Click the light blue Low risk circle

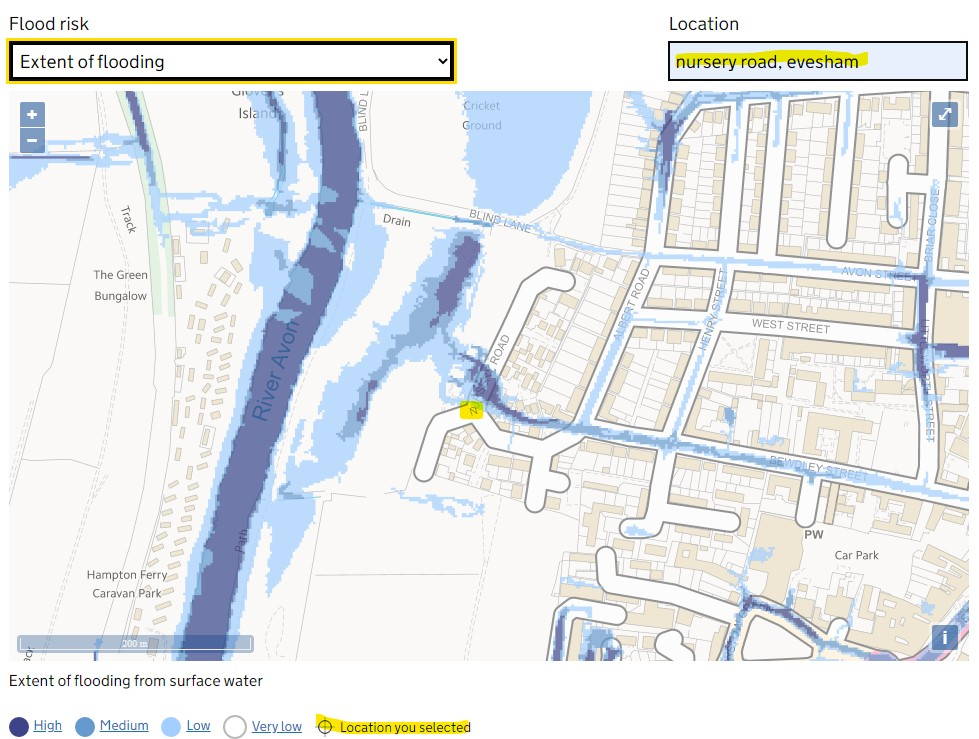point(171,726)
